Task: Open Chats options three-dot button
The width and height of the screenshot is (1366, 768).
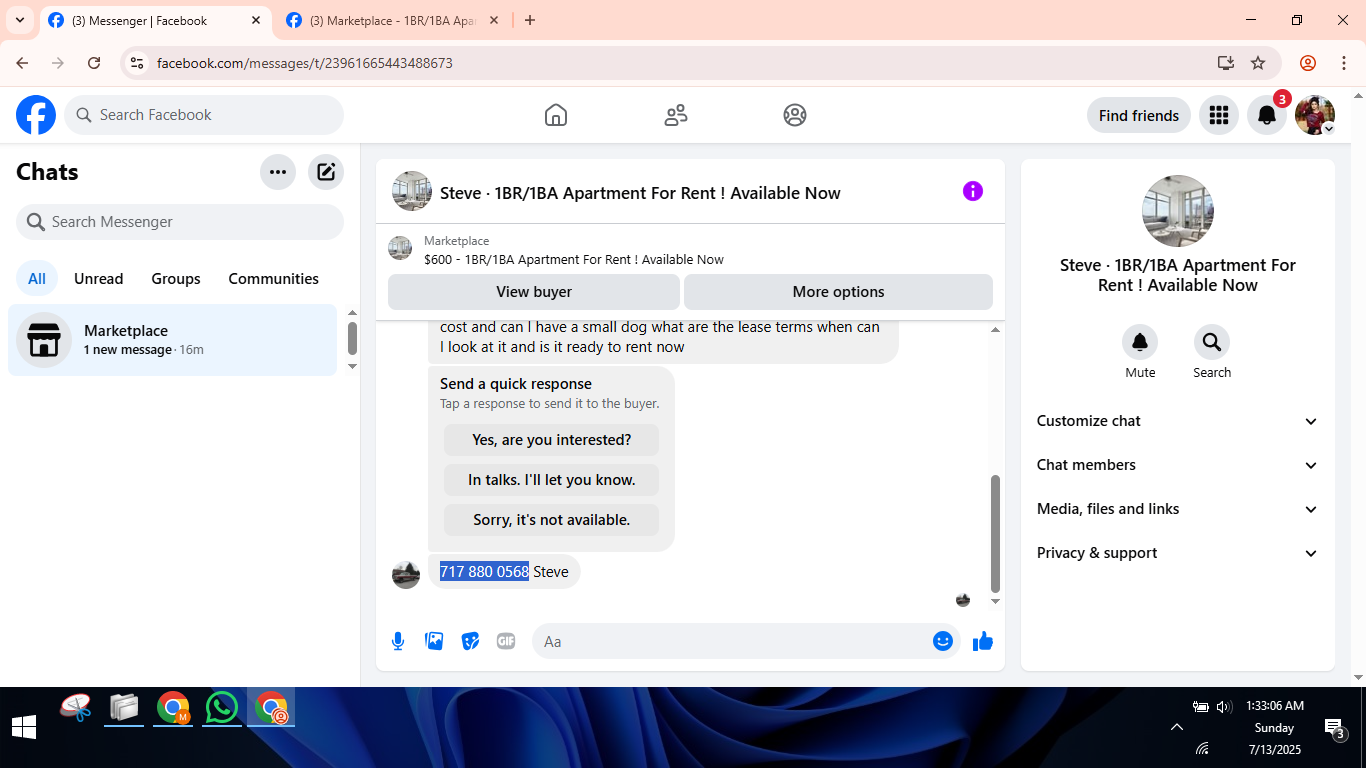Action: click(278, 172)
